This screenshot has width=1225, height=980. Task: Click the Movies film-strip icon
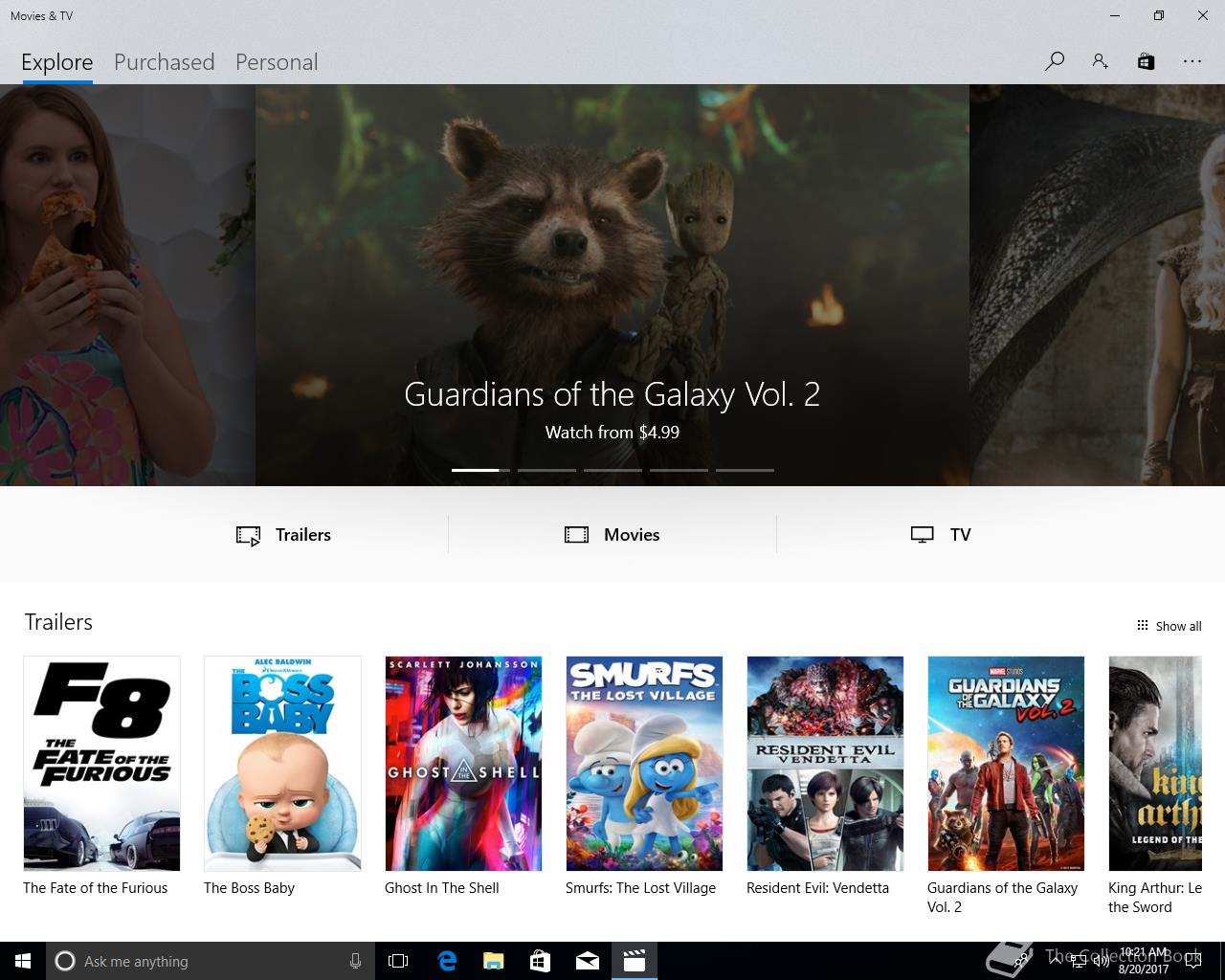point(576,535)
